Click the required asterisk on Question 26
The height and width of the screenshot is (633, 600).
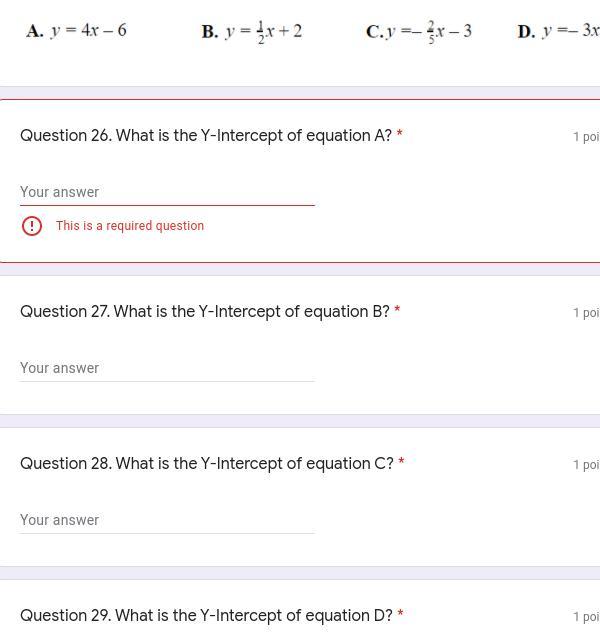tap(400, 135)
